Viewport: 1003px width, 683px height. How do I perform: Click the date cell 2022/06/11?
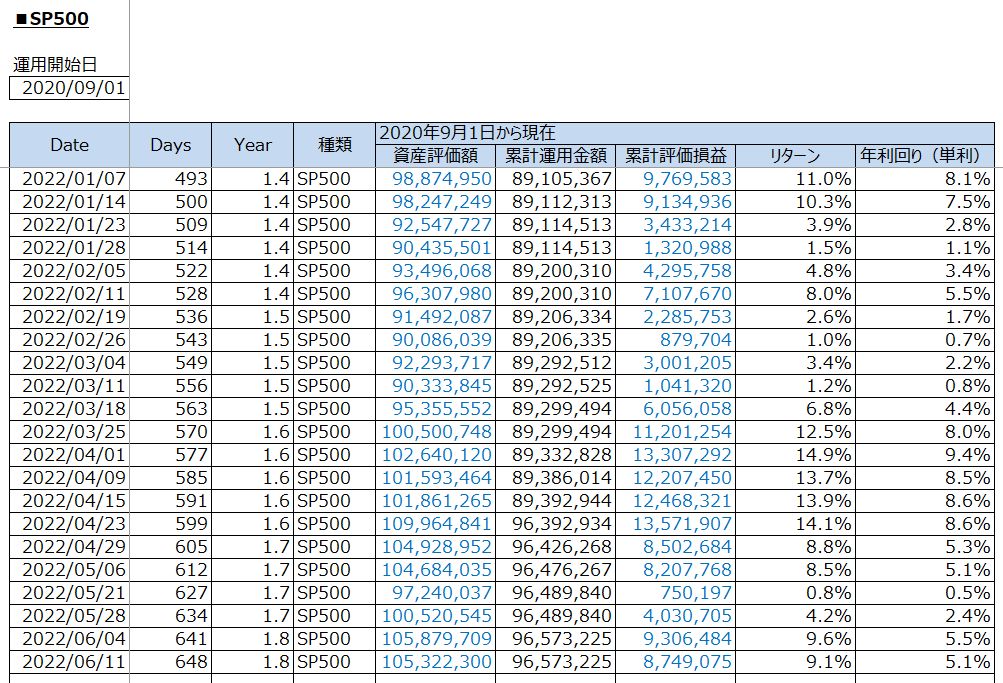[x=69, y=662]
